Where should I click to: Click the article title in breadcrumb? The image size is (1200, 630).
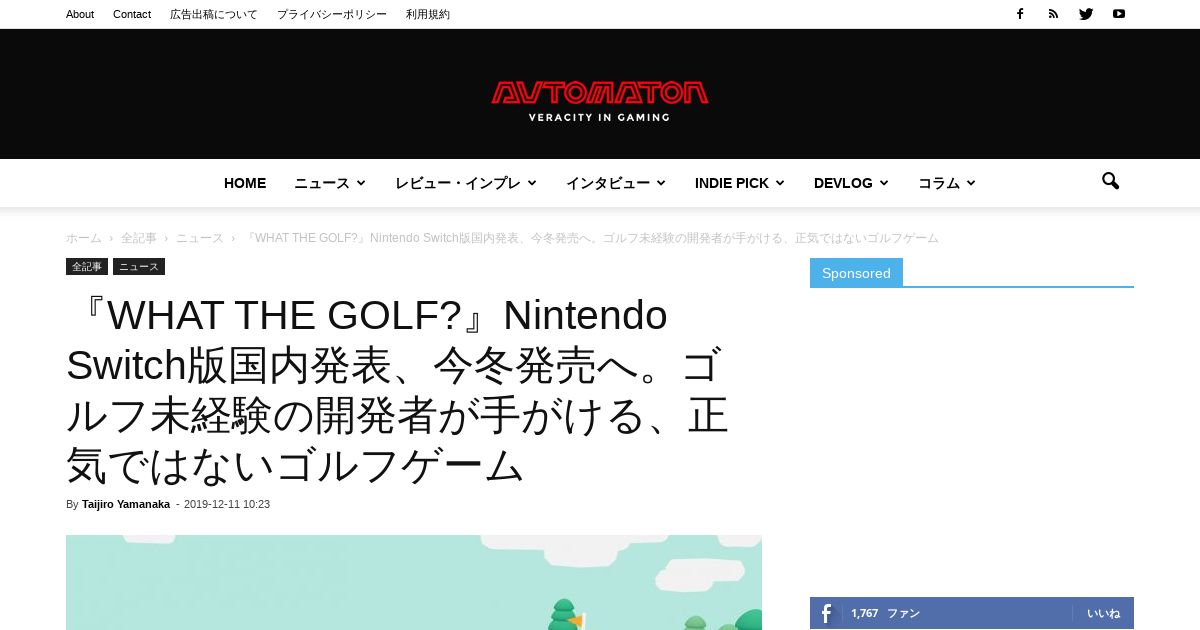click(x=591, y=238)
